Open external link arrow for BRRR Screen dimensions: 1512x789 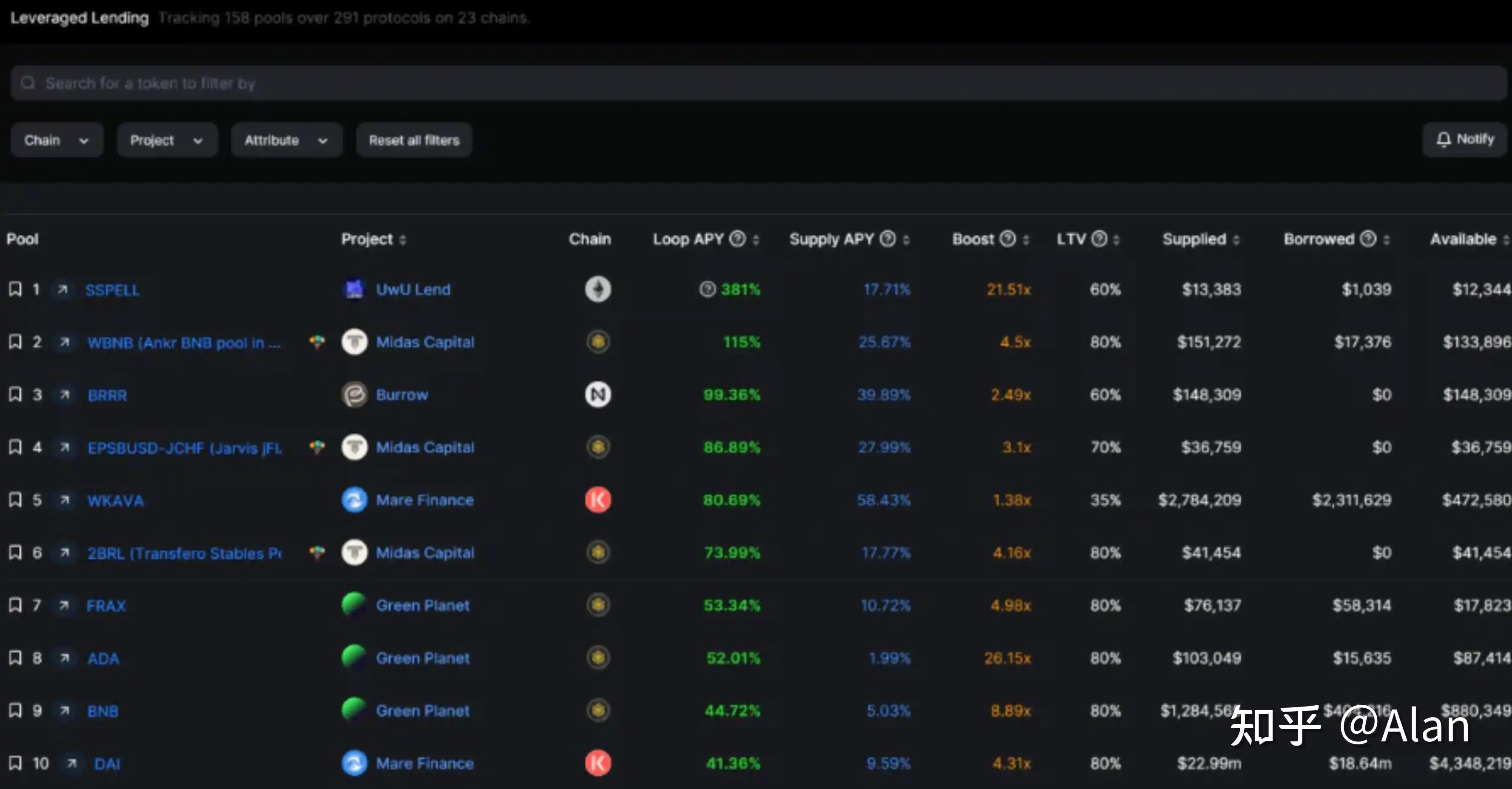tap(65, 394)
